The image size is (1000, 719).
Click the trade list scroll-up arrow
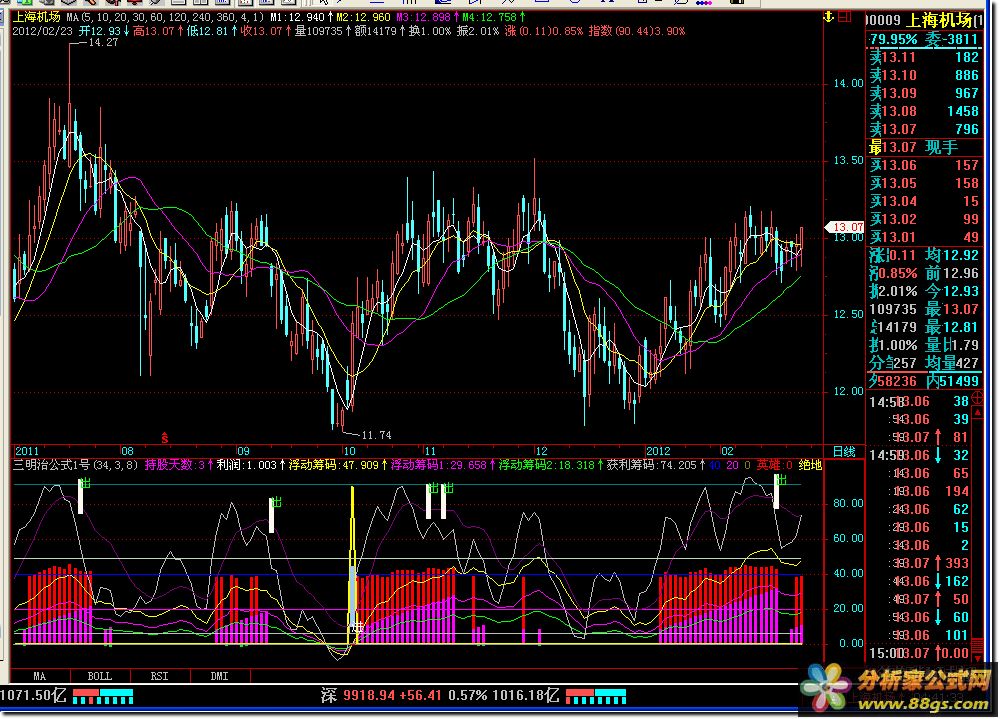pyautogui.click(x=978, y=413)
